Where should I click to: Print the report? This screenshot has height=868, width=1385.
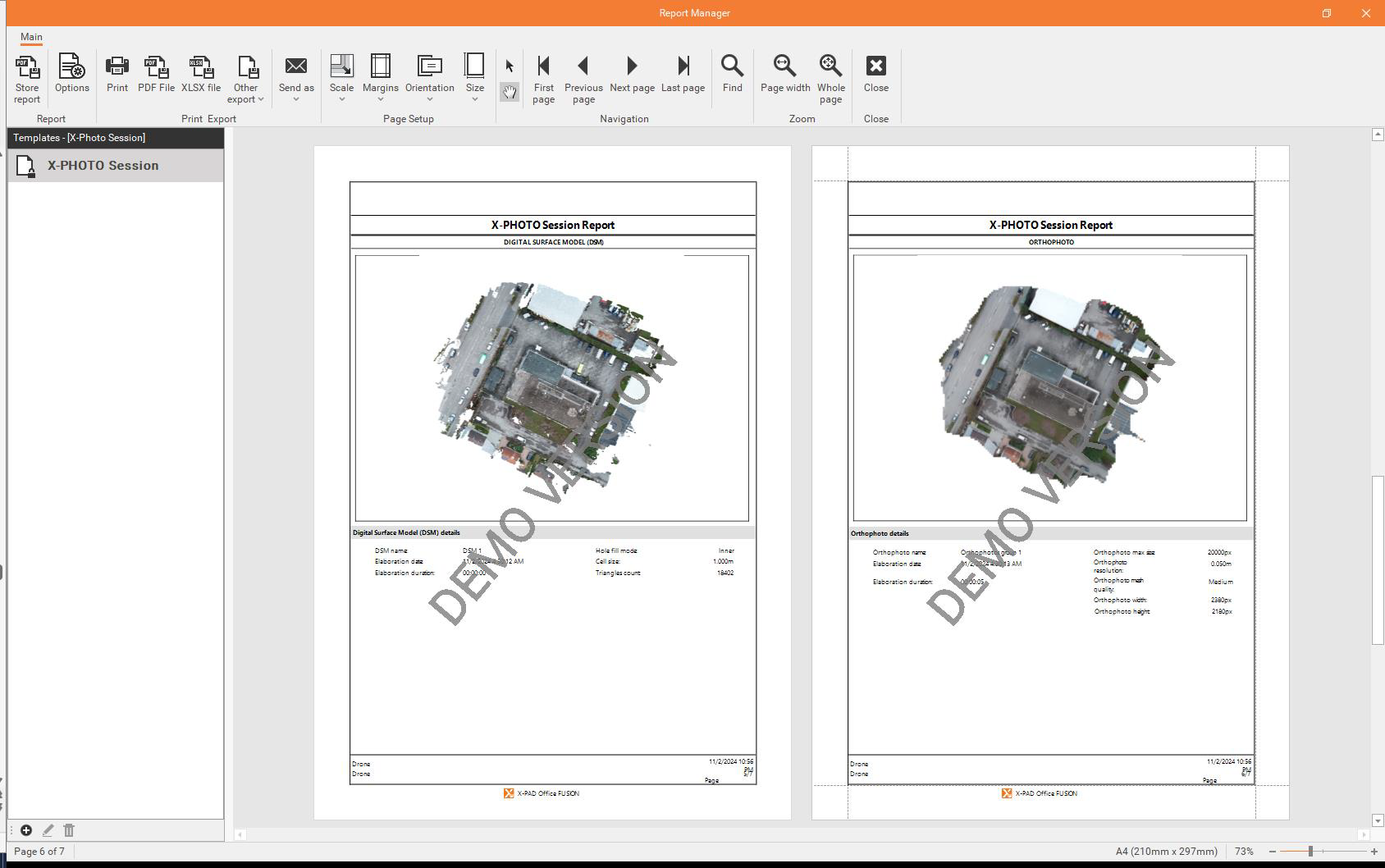(x=117, y=74)
